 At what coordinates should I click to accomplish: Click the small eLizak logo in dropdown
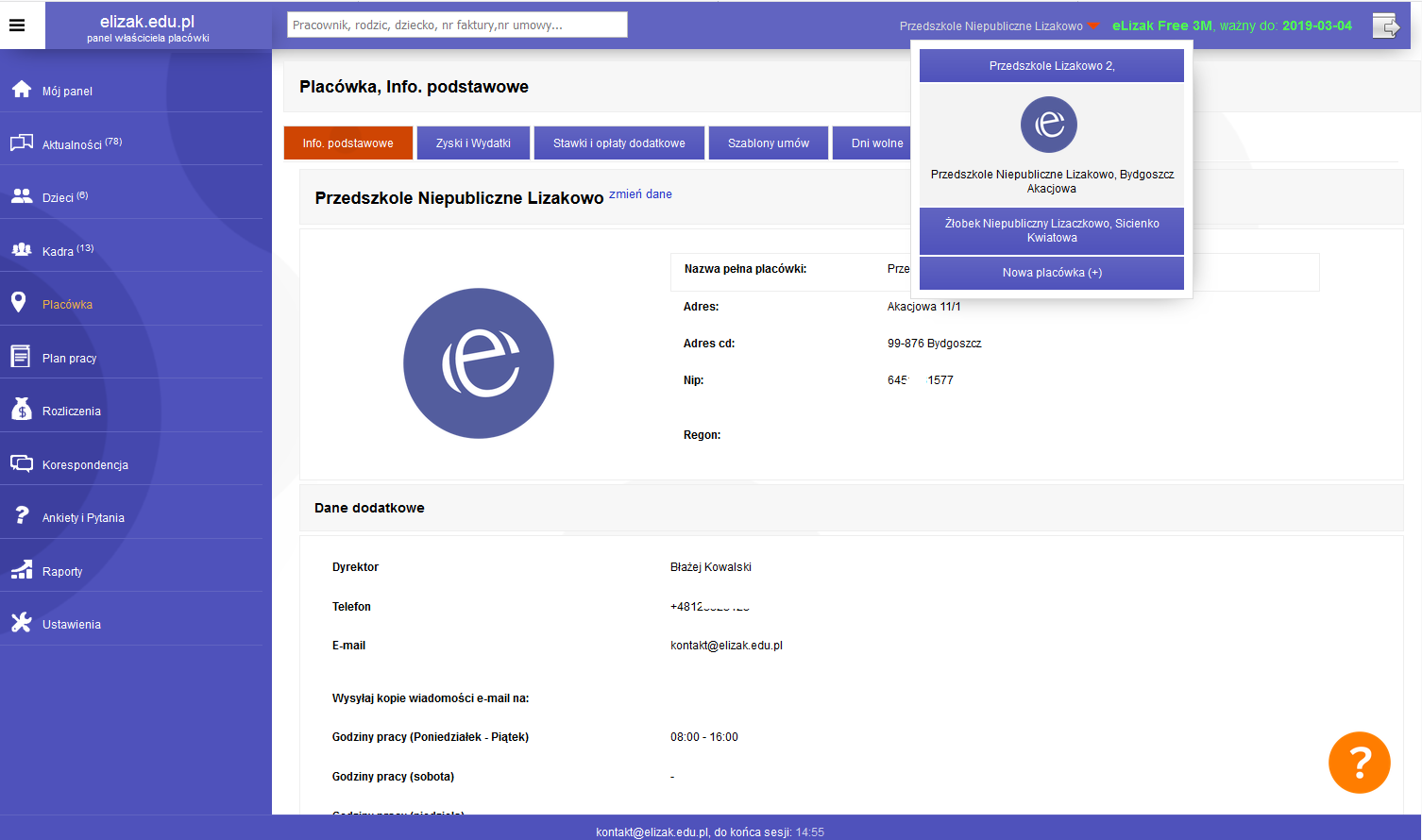click(1049, 125)
